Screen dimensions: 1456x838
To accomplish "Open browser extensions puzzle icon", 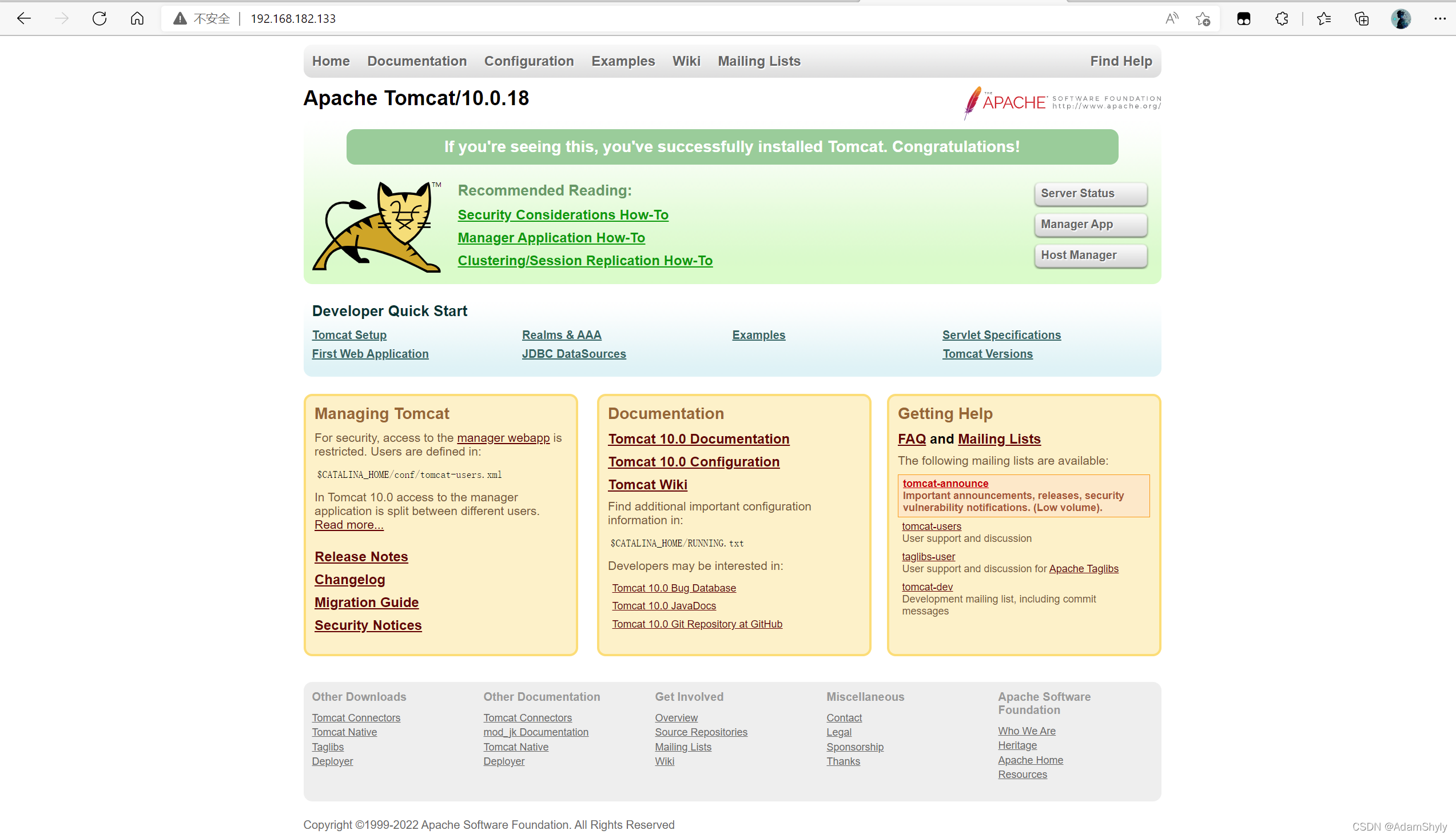I will click(x=1282, y=18).
